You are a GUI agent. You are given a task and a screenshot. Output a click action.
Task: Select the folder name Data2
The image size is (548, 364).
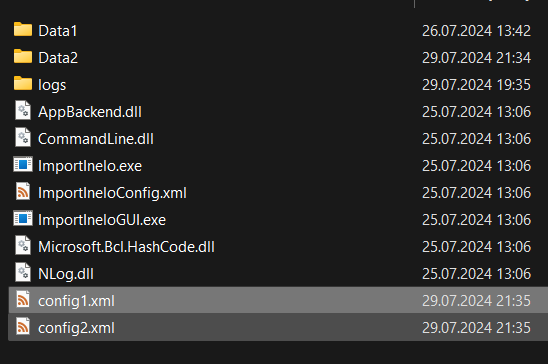click(x=58, y=58)
